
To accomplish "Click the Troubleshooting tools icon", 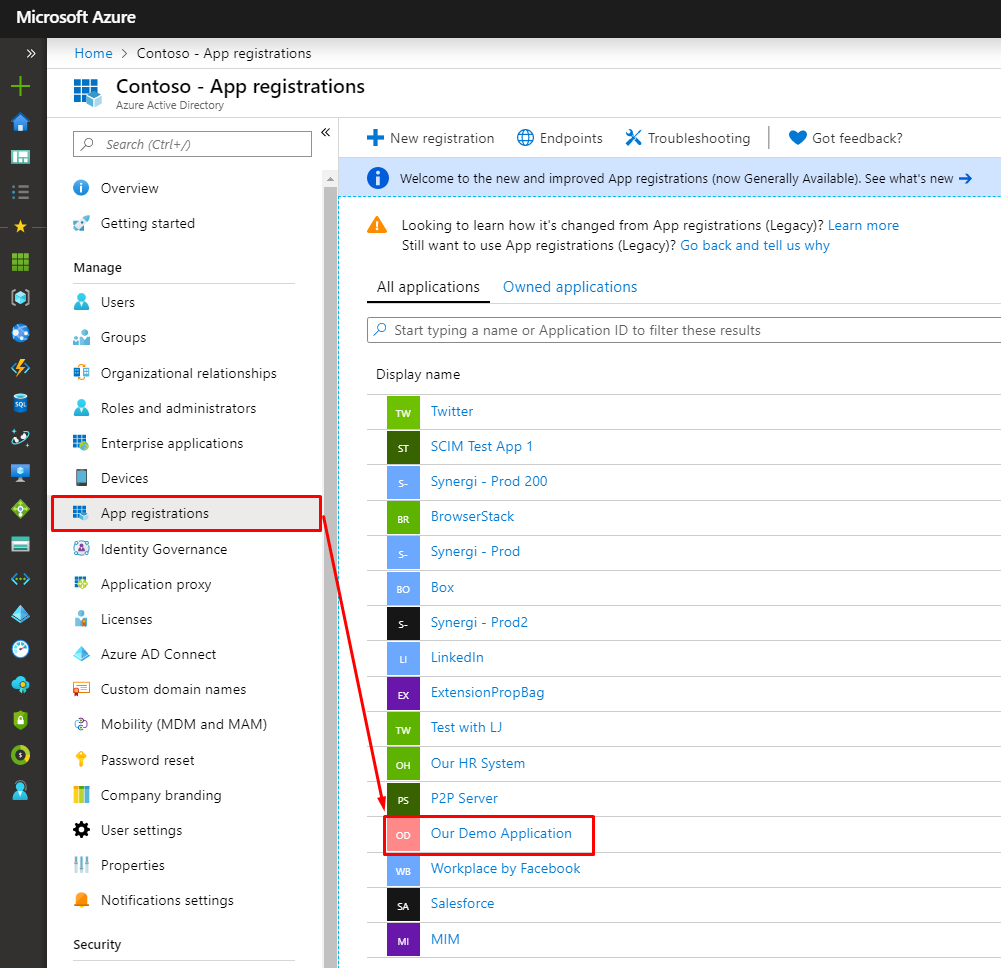I will 633,138.
